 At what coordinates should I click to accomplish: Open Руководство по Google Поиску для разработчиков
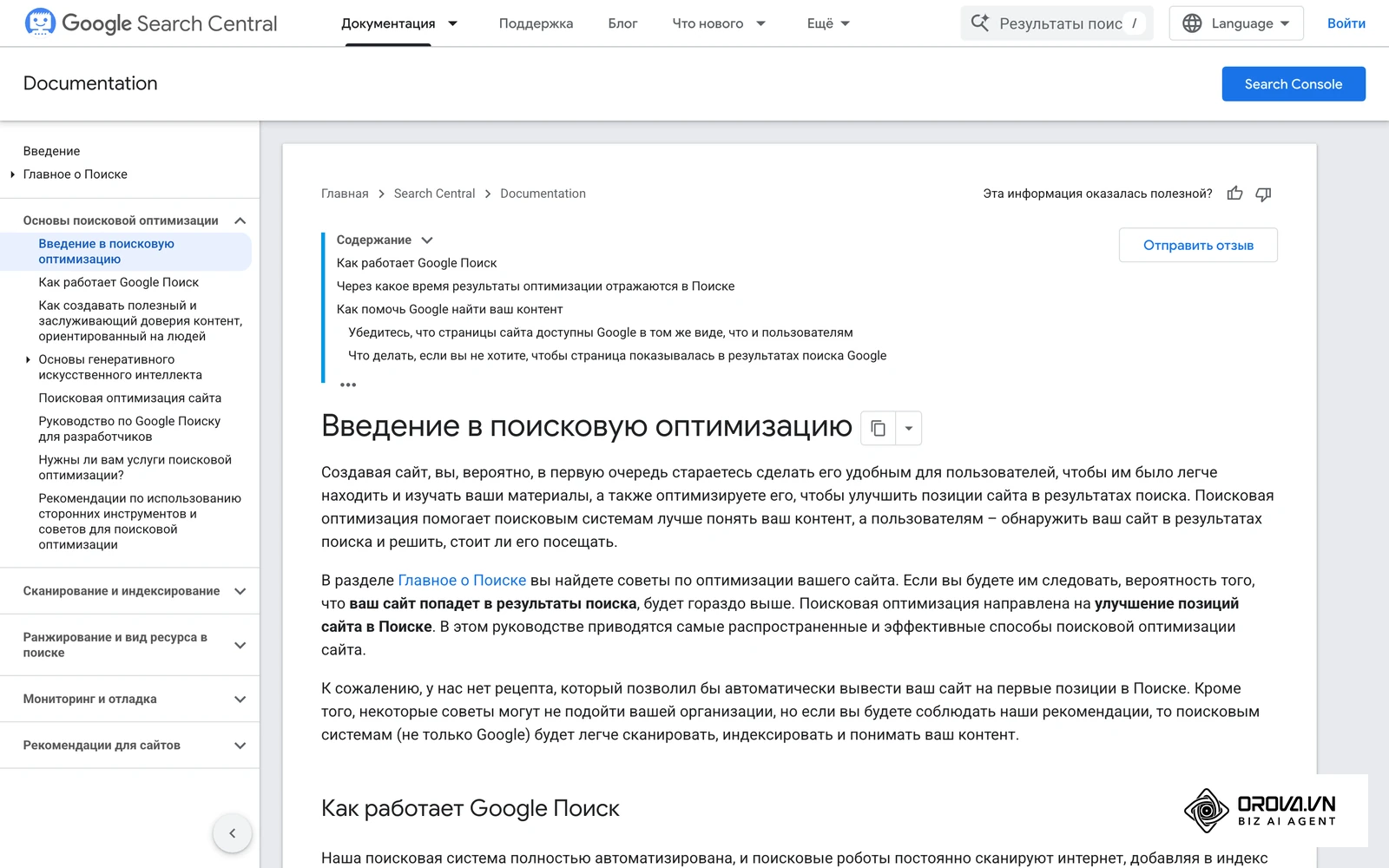click(129, 429)
